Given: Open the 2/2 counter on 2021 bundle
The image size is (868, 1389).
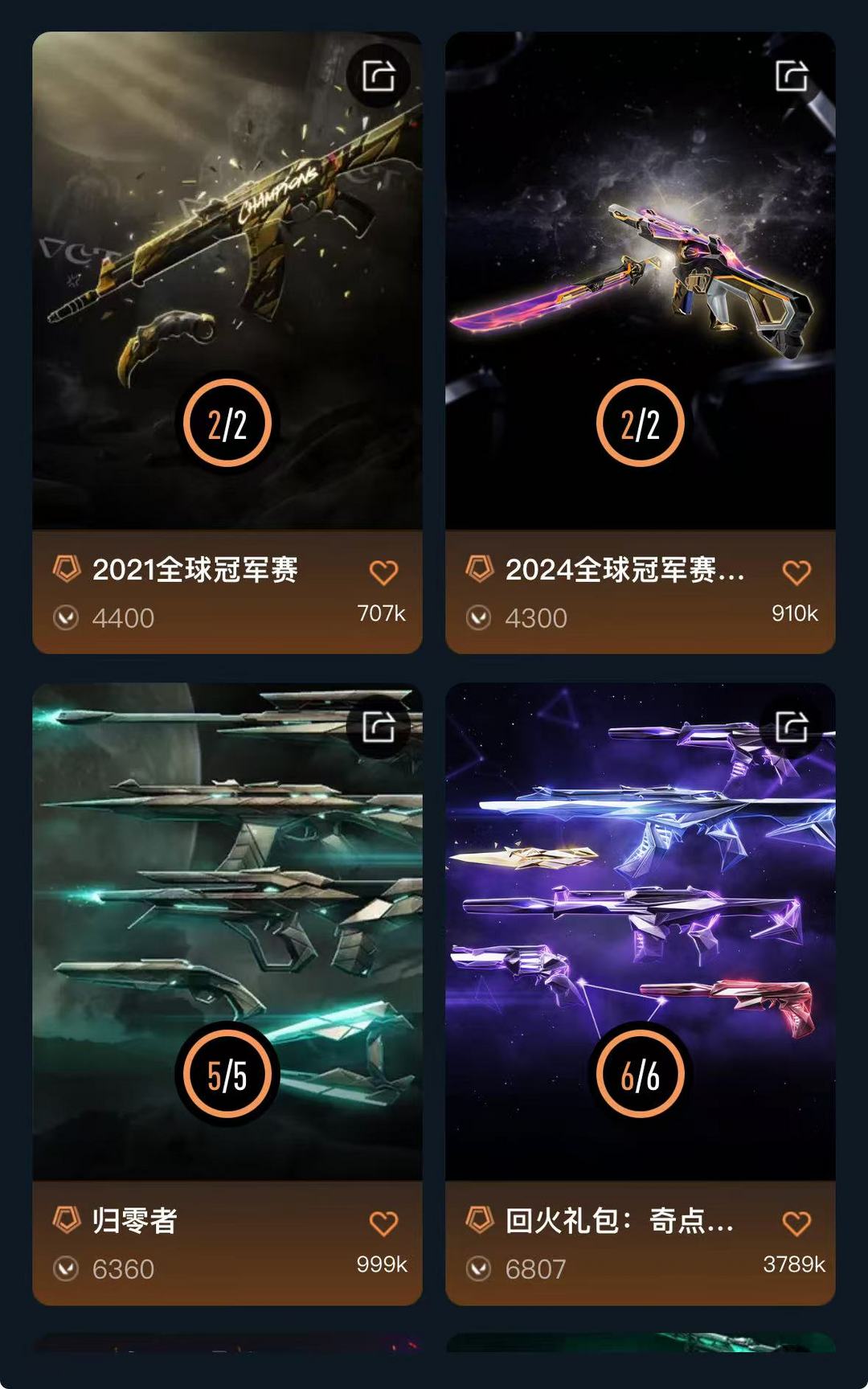Looking at the screenshot, I should click(227, 423).
